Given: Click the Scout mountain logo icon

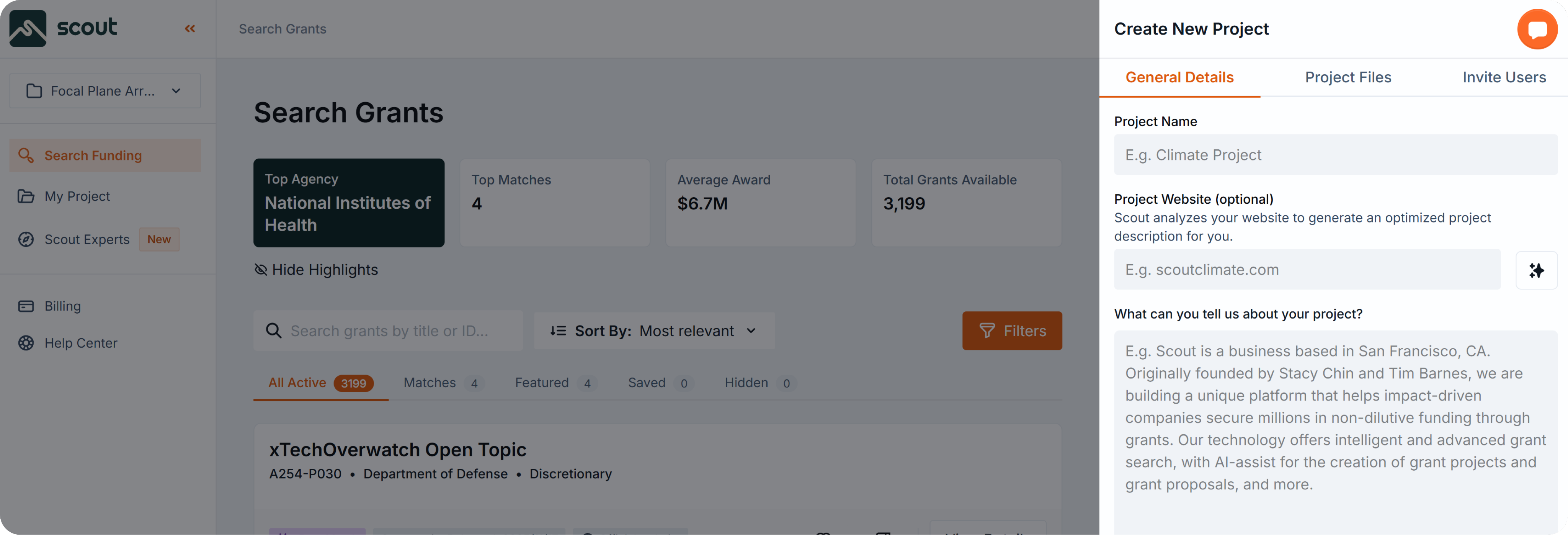Looking at the screenshot, I should pyautogui.click(x=28, y=29).
